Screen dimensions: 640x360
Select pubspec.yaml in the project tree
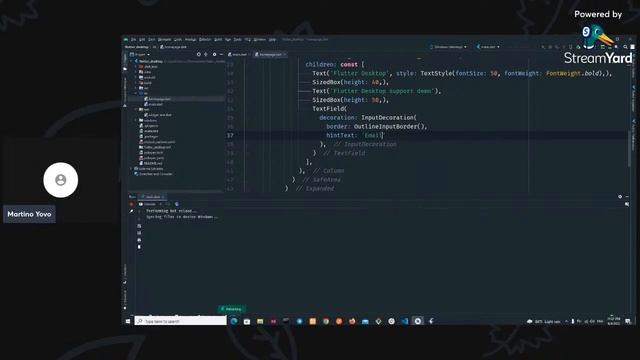[x=151, y=158]
